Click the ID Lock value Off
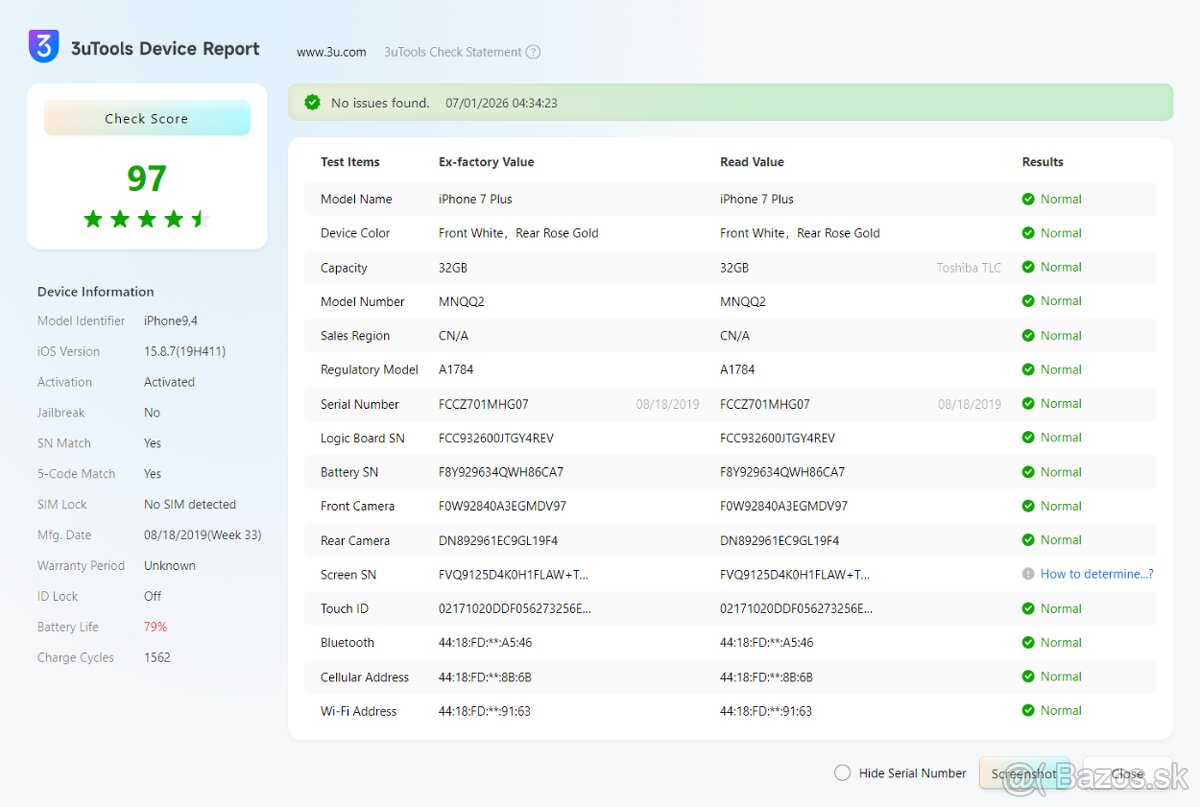1200x807 pixels. click(x=153, y=596)
